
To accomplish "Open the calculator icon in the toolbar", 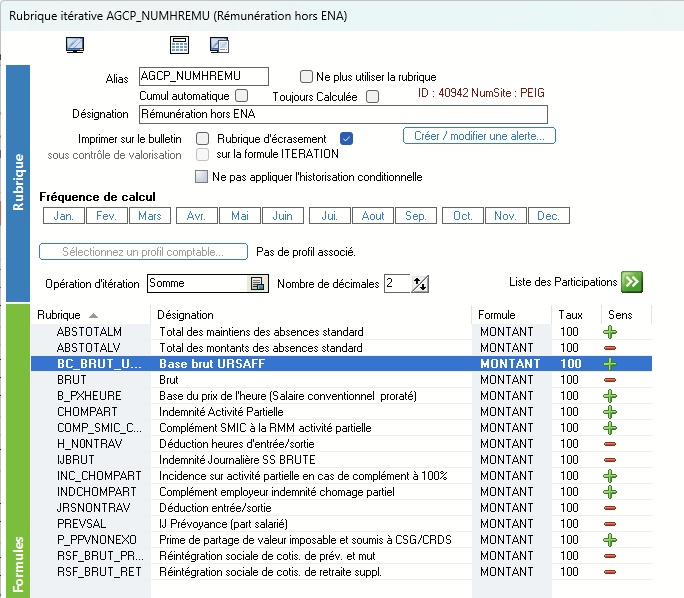I will [180, 44].
